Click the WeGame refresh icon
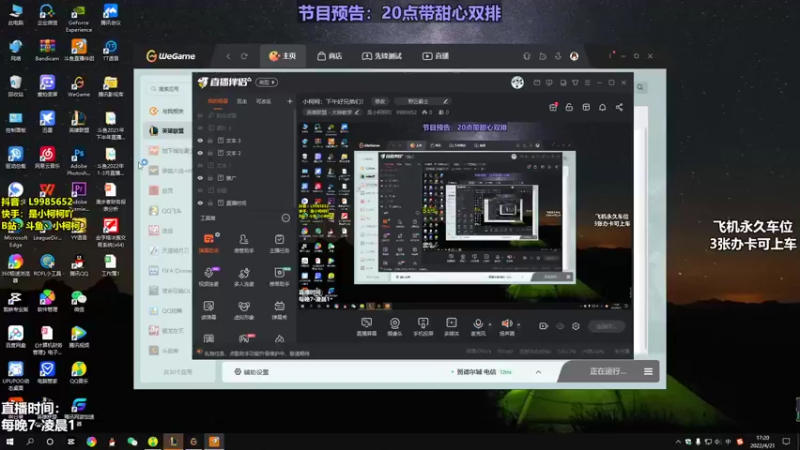Screen dimensions: 800x450 point(244,56)
